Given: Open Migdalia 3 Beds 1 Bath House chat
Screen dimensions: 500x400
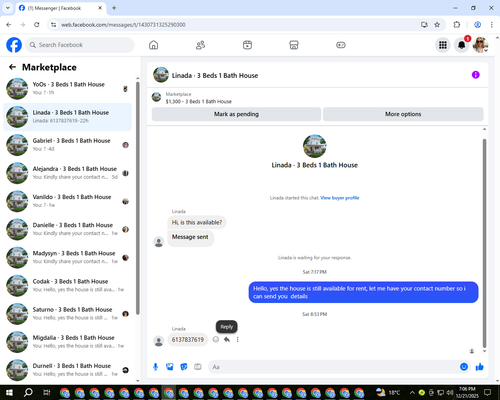Looking at the screenshot, I should tap(67, 342).
